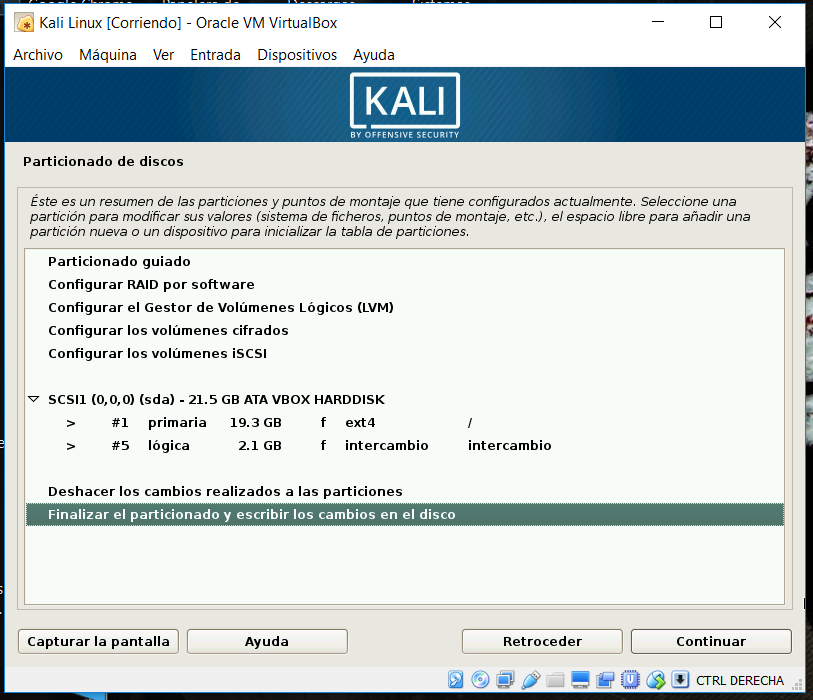813x700 pixels.
Task: Click the network adapter status icon
Action: tap(506, 680)
